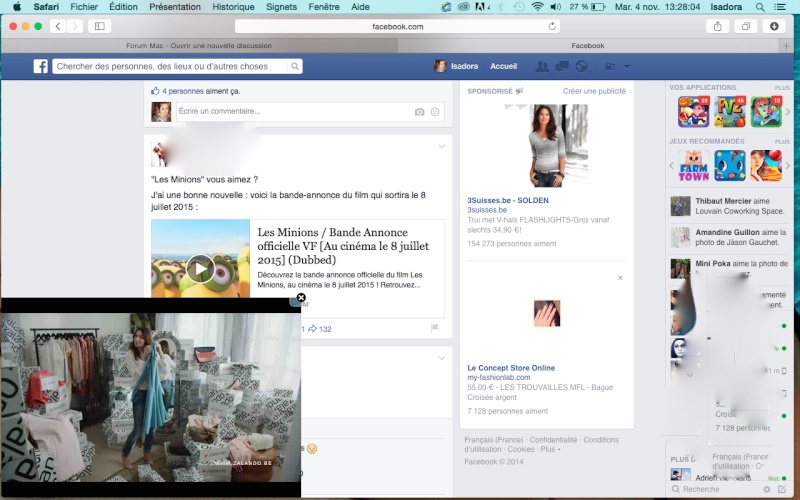Open Farm Town game icon
This screenshot has width=800, height=500.
point(694,166)
